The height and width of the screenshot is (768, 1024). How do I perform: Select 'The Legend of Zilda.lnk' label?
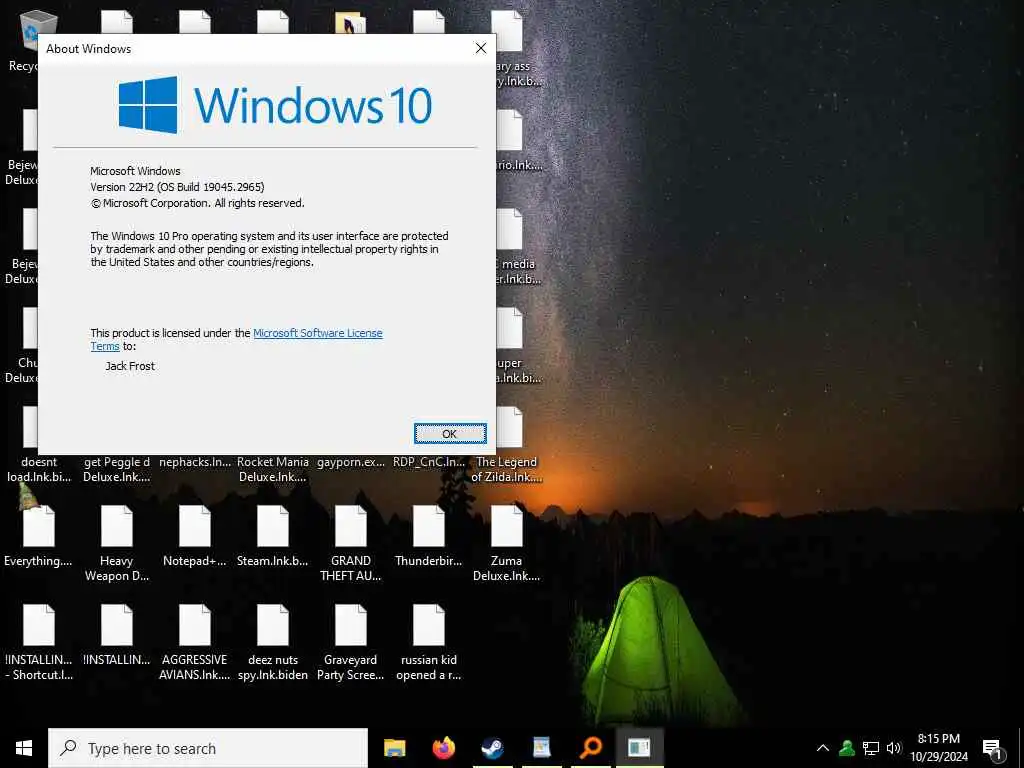(x=507, y=470)
